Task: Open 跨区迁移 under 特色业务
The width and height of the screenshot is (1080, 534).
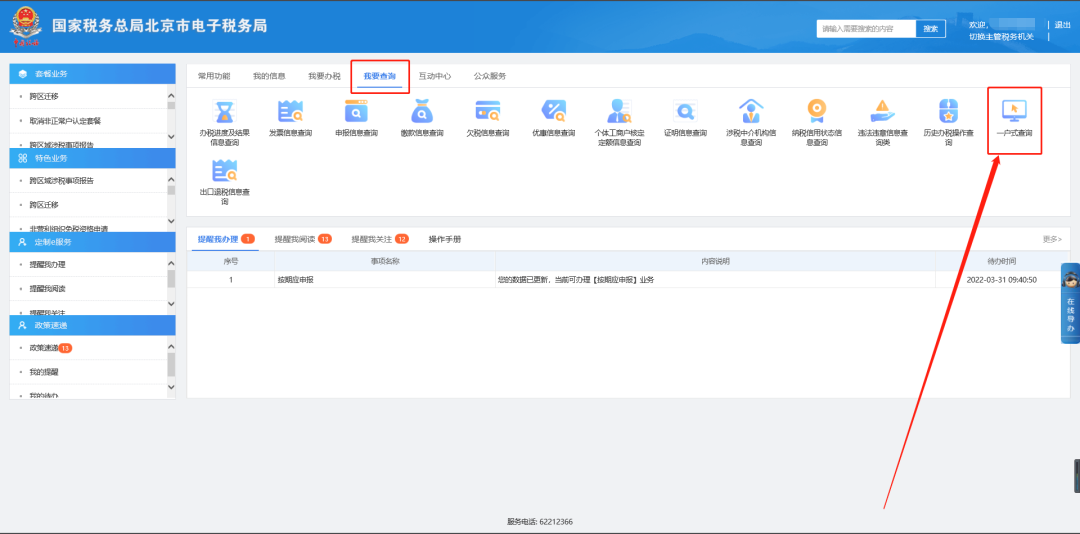Action: point(44,205)
